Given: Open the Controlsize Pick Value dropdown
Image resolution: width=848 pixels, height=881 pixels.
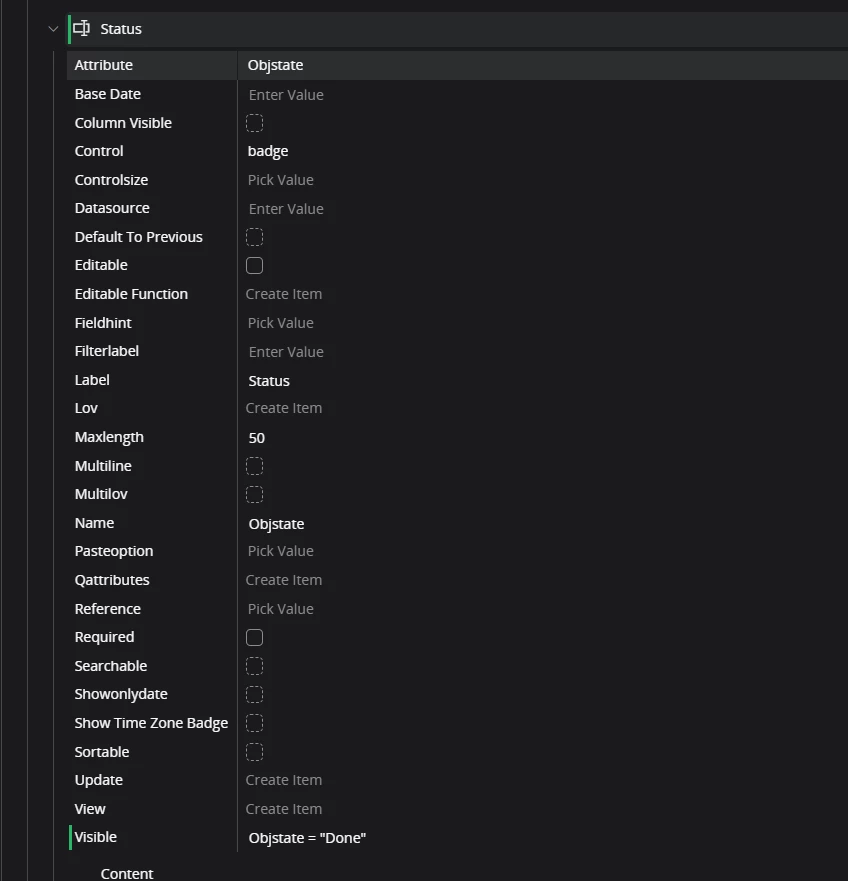Looking at the screenshot, I should point(281,180).
